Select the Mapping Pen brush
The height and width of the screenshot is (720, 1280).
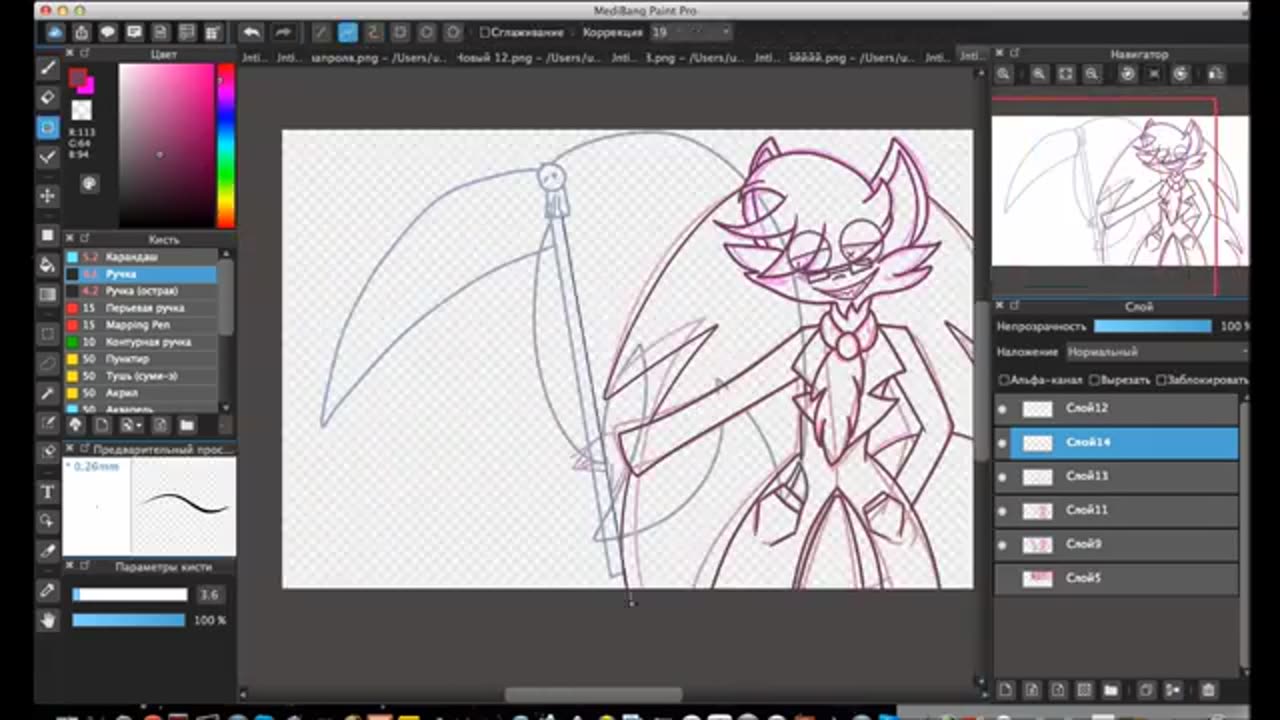(141, 325)
